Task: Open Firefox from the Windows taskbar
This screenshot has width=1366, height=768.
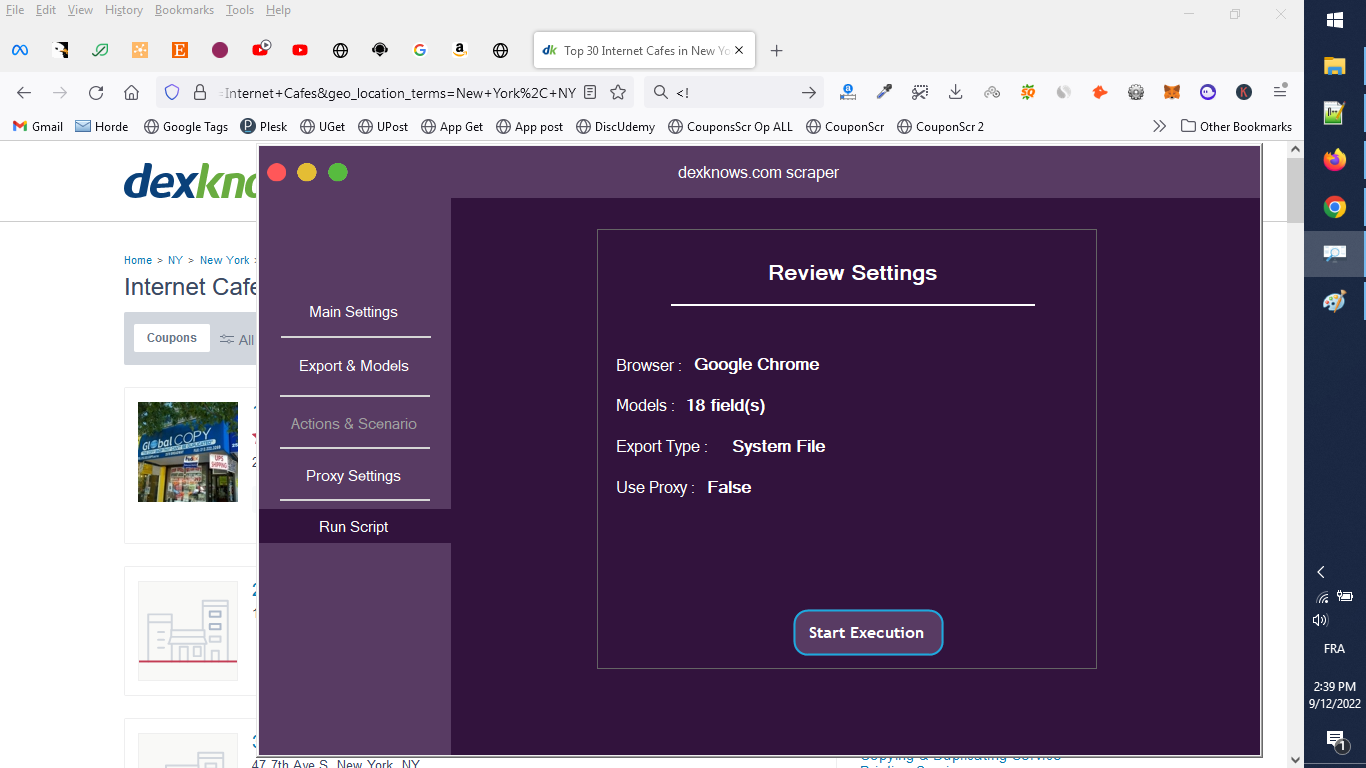Action: click(x=1335, y=160)
